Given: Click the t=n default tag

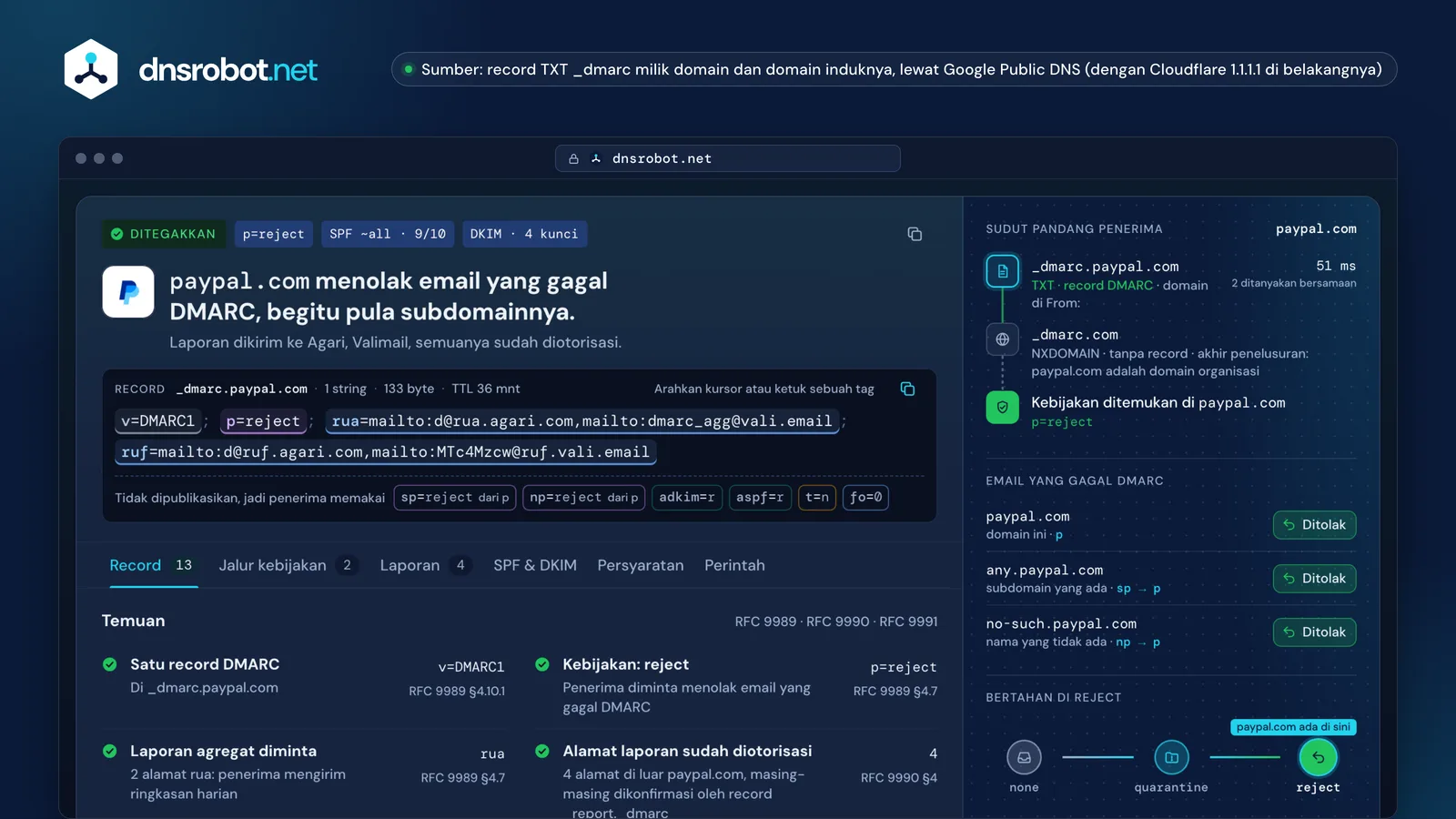Looking at the screenshot, I should [x=817, y=498].
